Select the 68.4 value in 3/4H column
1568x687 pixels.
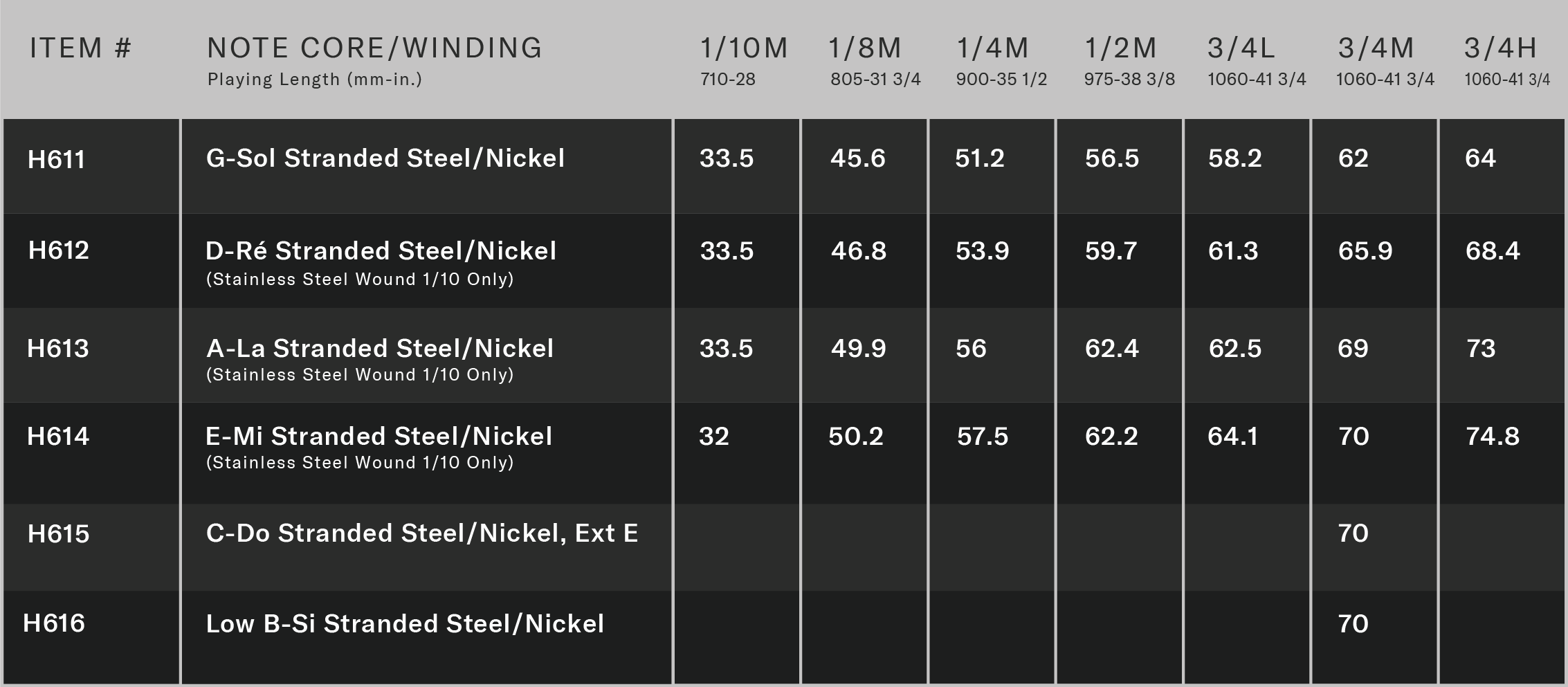click(1493, 251)
